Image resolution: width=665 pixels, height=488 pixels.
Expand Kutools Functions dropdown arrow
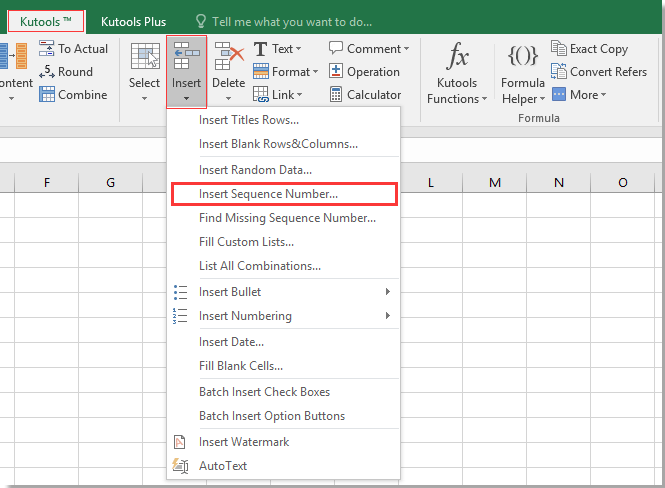[x=484, y=99]
